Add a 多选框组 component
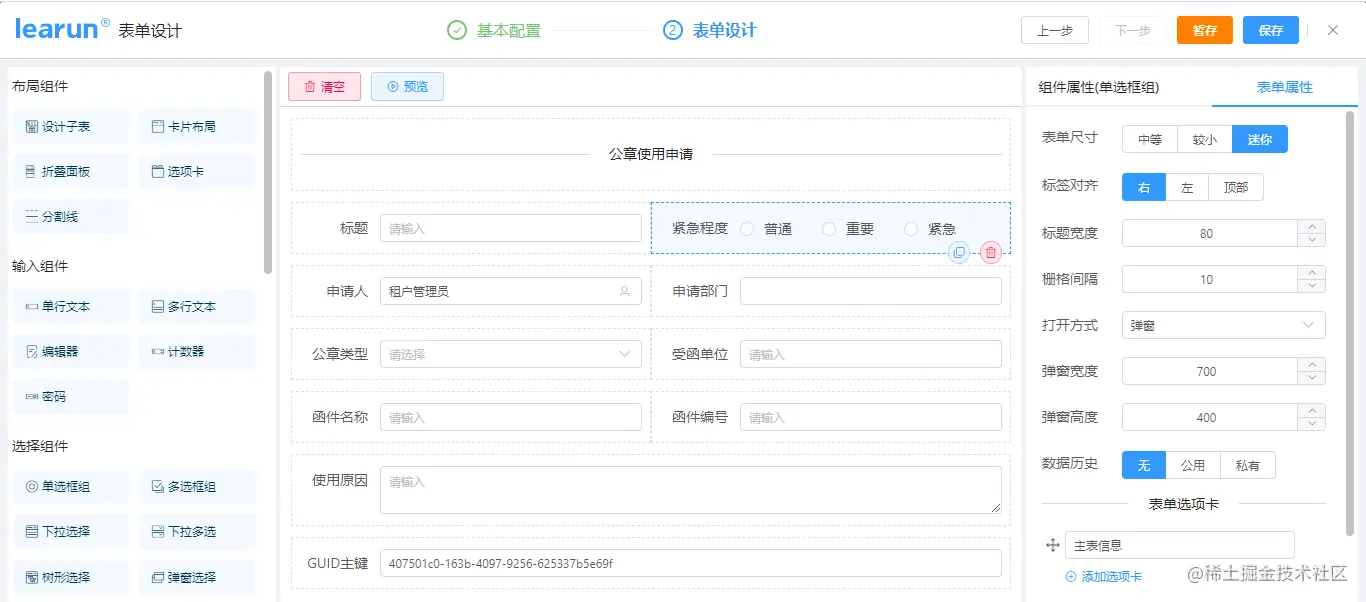 pos(197,487)
